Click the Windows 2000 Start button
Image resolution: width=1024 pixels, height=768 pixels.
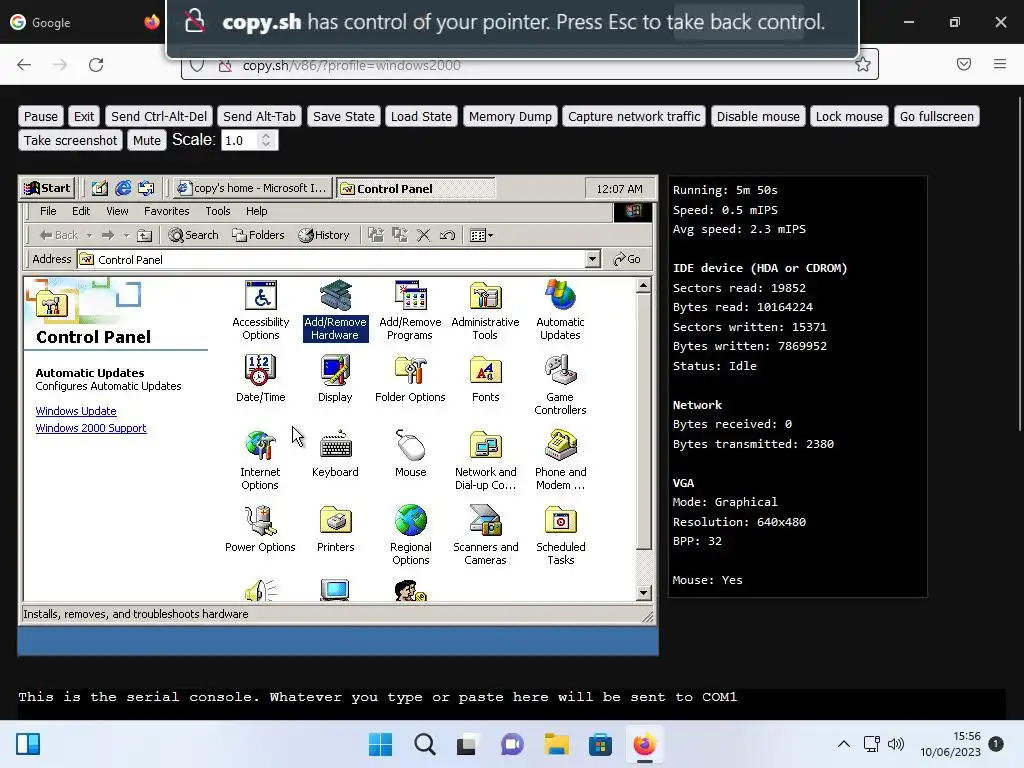coord(47,188)
